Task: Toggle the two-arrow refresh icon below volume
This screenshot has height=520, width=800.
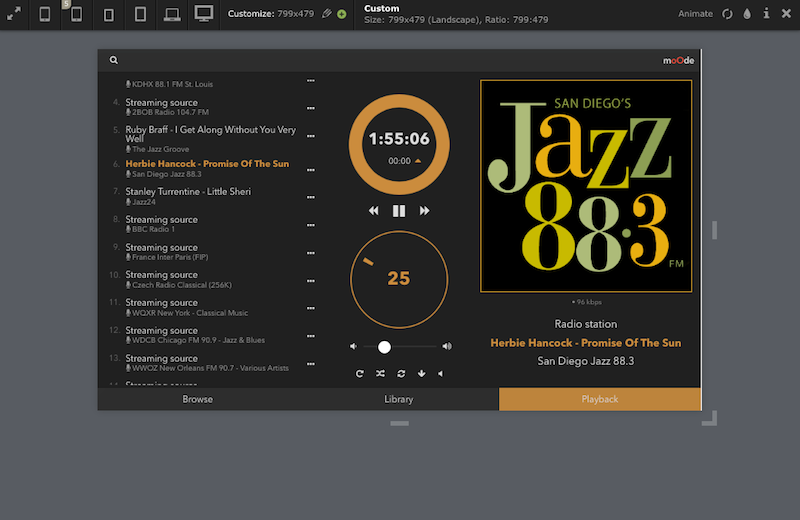Action: point(402,374)
